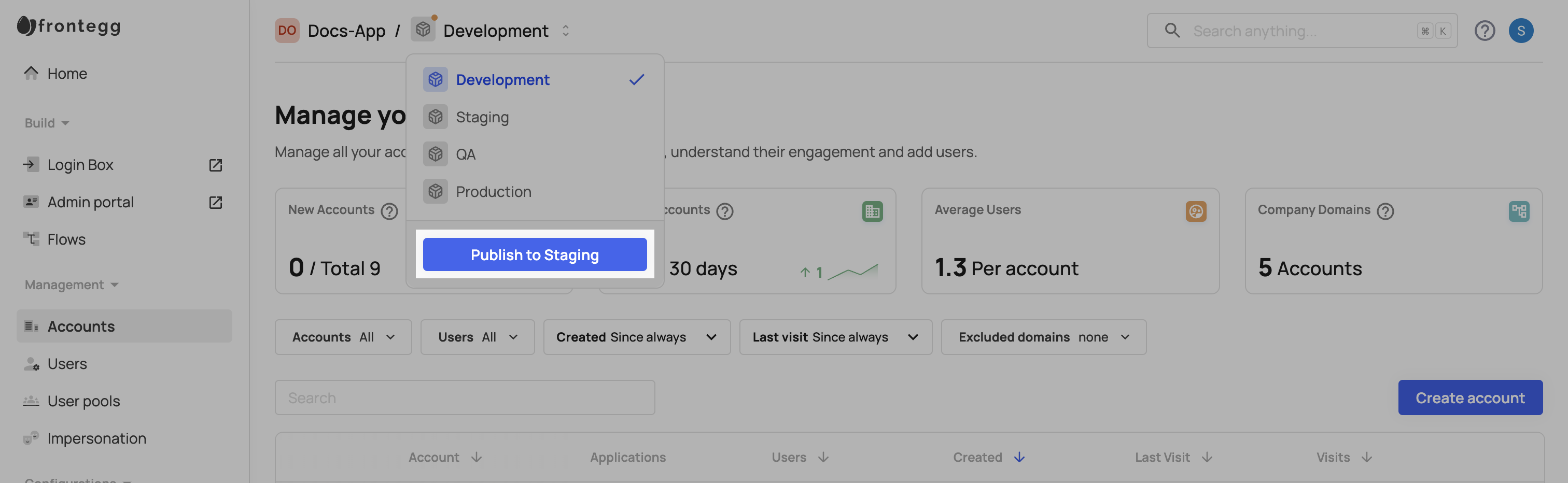1568x483 pixels.
Task: Choose QA environment in dropdown menu
Action: tap(465, 154)
